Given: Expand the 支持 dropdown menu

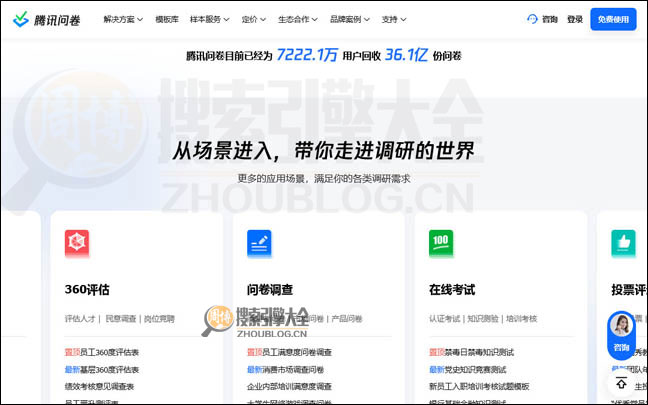Looking at the screenshot, I should [394, 19].
